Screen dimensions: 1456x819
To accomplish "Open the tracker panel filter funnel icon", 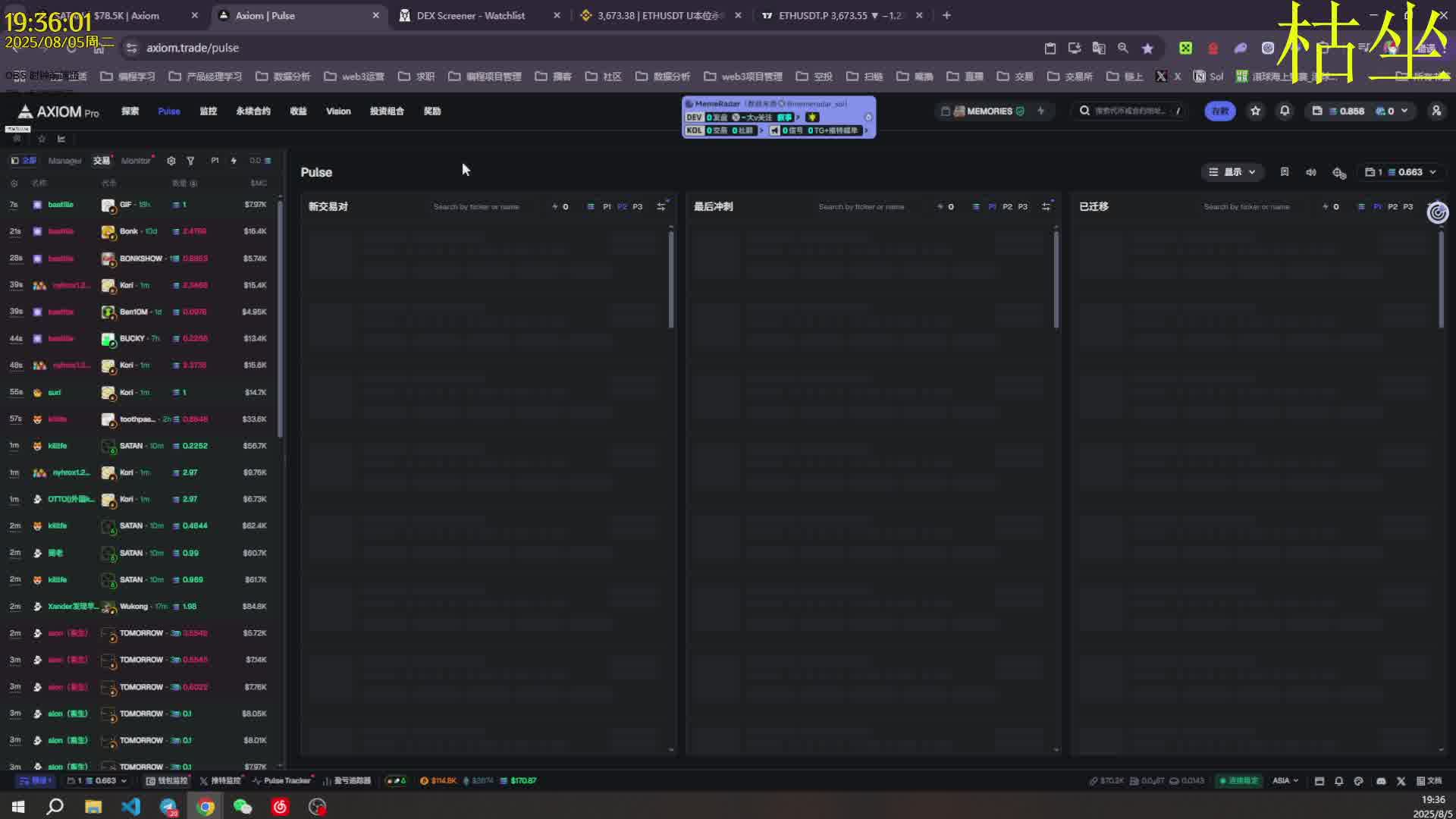I will pos(191,161).
